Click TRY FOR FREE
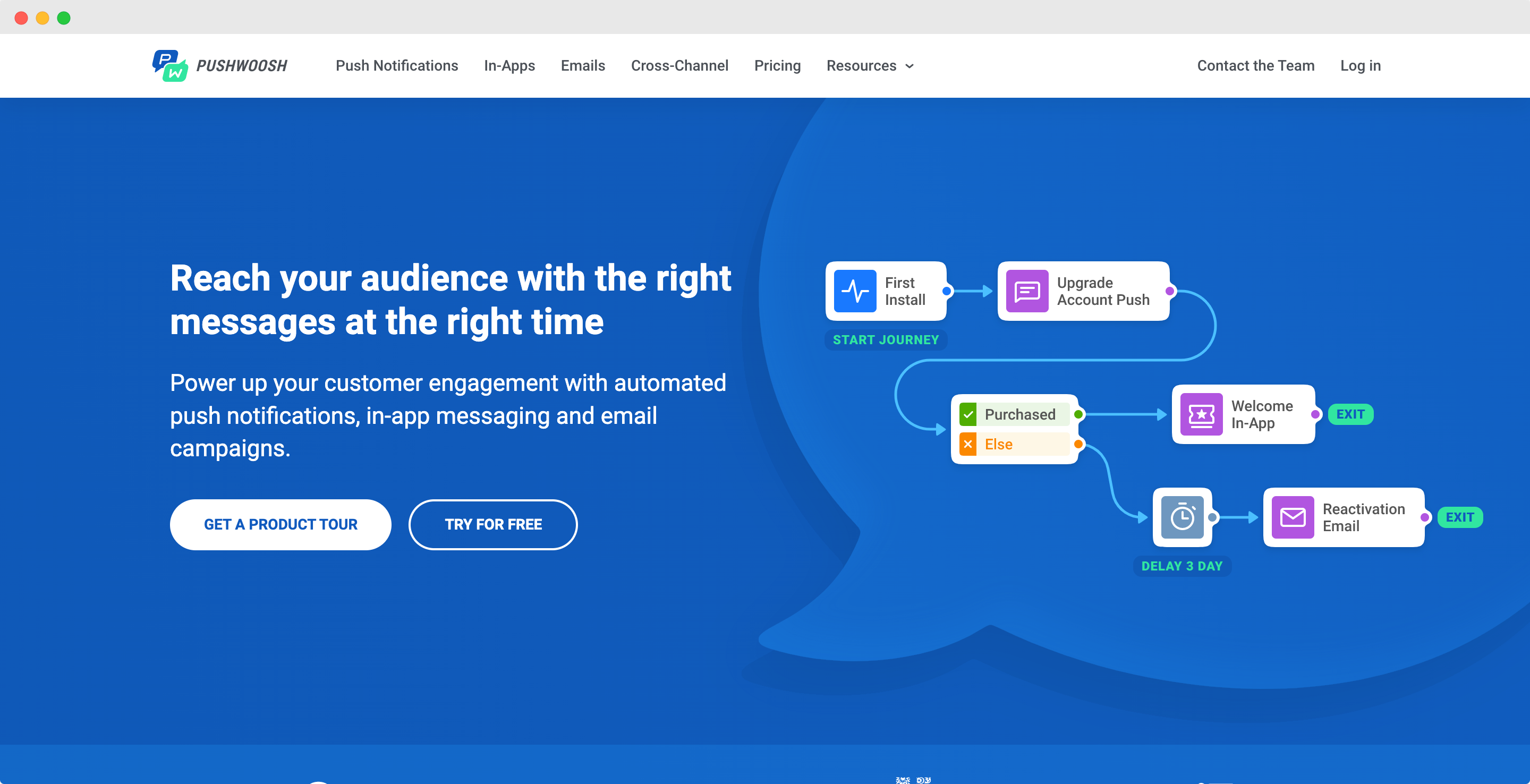The image size is (1530, 784). pos(493,524)
